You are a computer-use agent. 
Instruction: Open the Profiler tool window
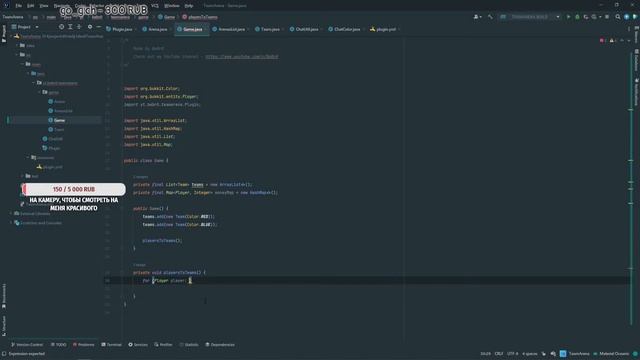(x=163, y=345)
